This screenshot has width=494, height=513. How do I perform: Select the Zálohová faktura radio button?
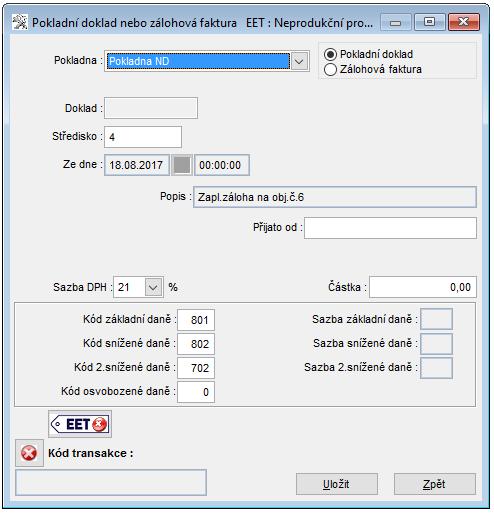pos(330,70)
